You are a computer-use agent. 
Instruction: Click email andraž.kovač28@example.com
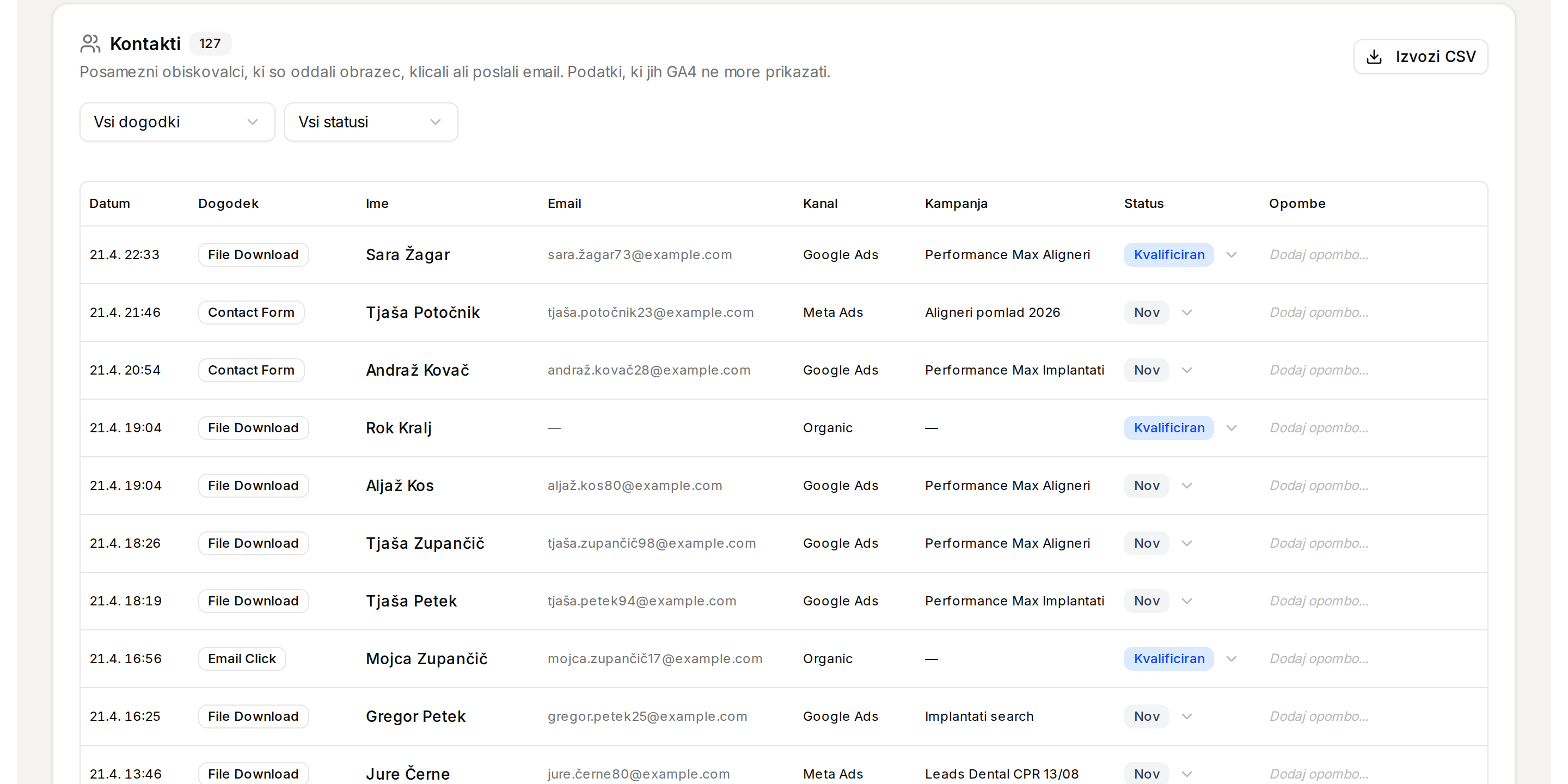point(649,370)
